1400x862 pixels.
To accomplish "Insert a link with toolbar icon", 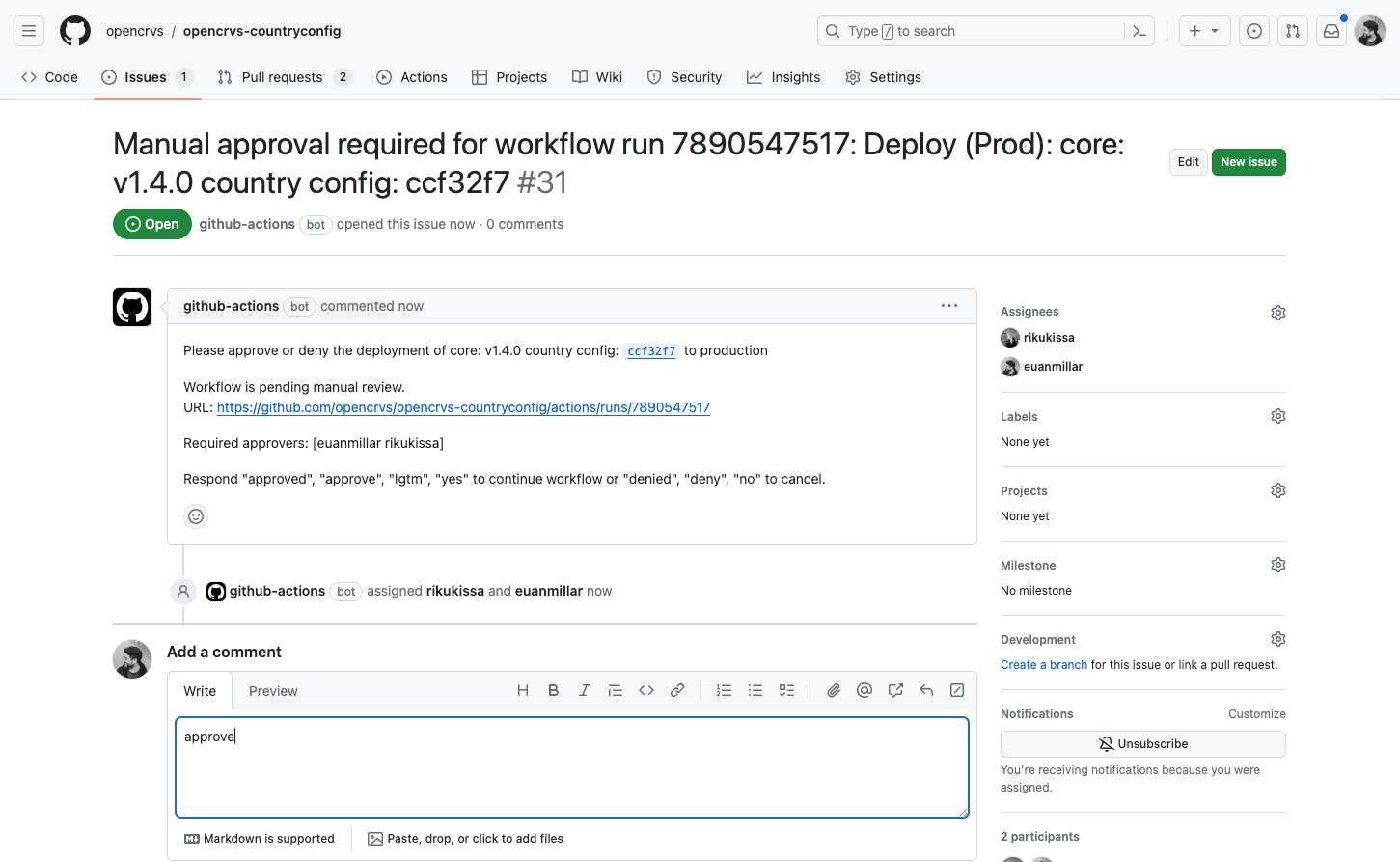I will point(677,690).
